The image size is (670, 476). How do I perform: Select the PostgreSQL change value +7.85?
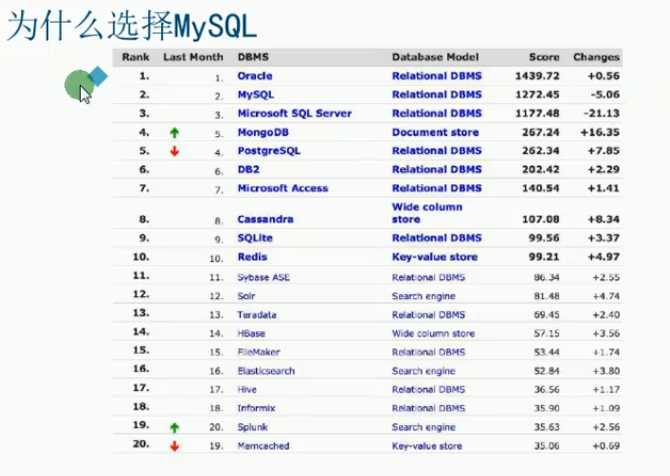click(603, 151)
